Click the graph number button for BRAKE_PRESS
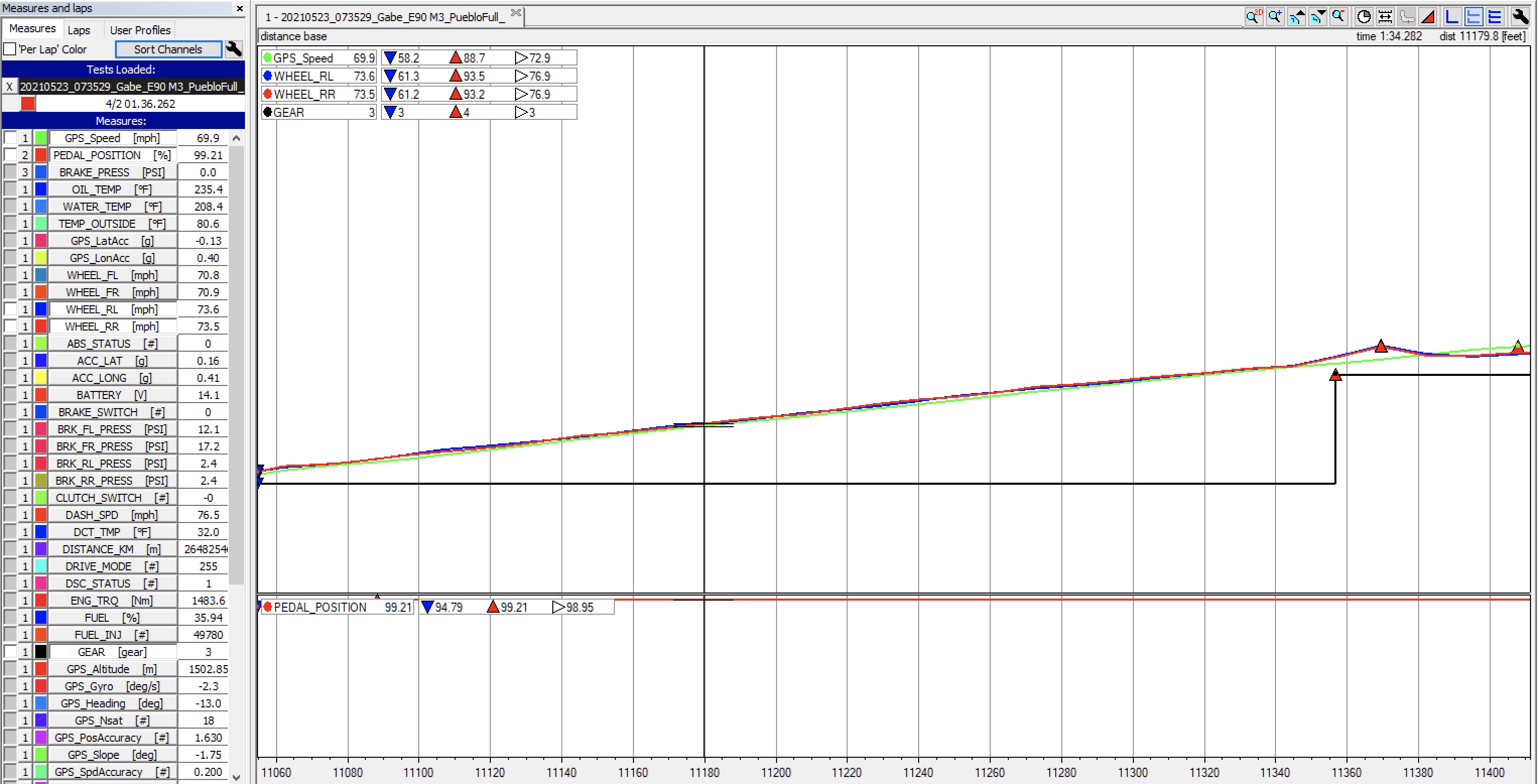Image resolution: width=1538 pixels, height=784 pixels. pyautogui.click(x=25, y=172)
